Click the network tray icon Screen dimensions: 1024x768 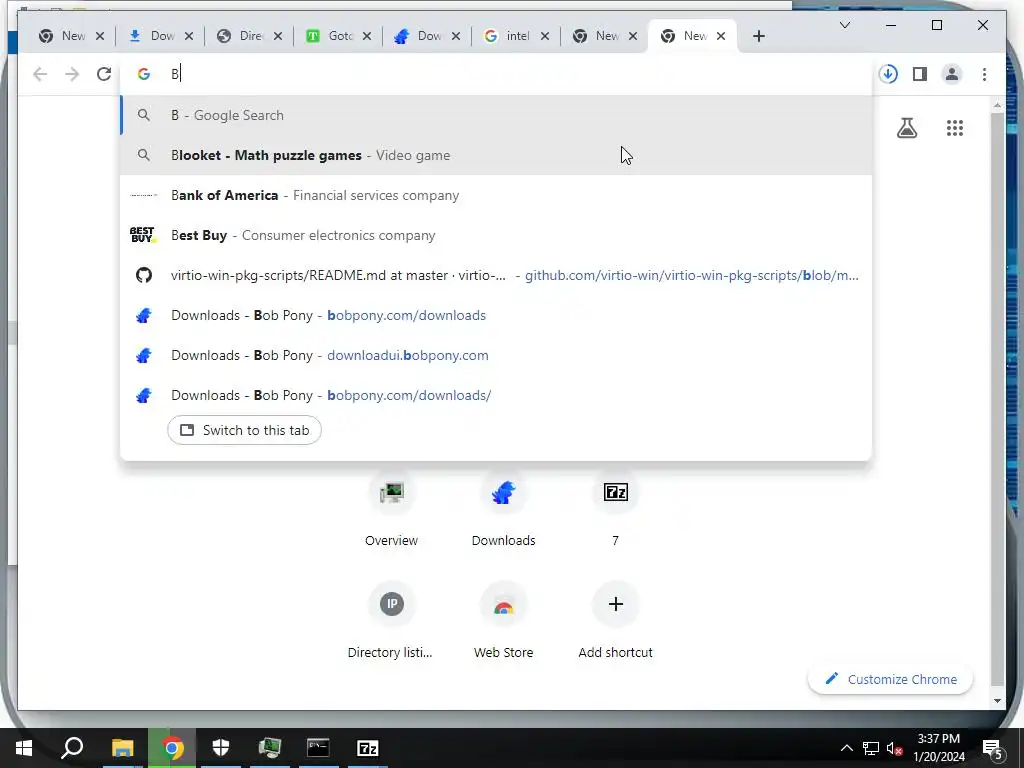point(871,748)
